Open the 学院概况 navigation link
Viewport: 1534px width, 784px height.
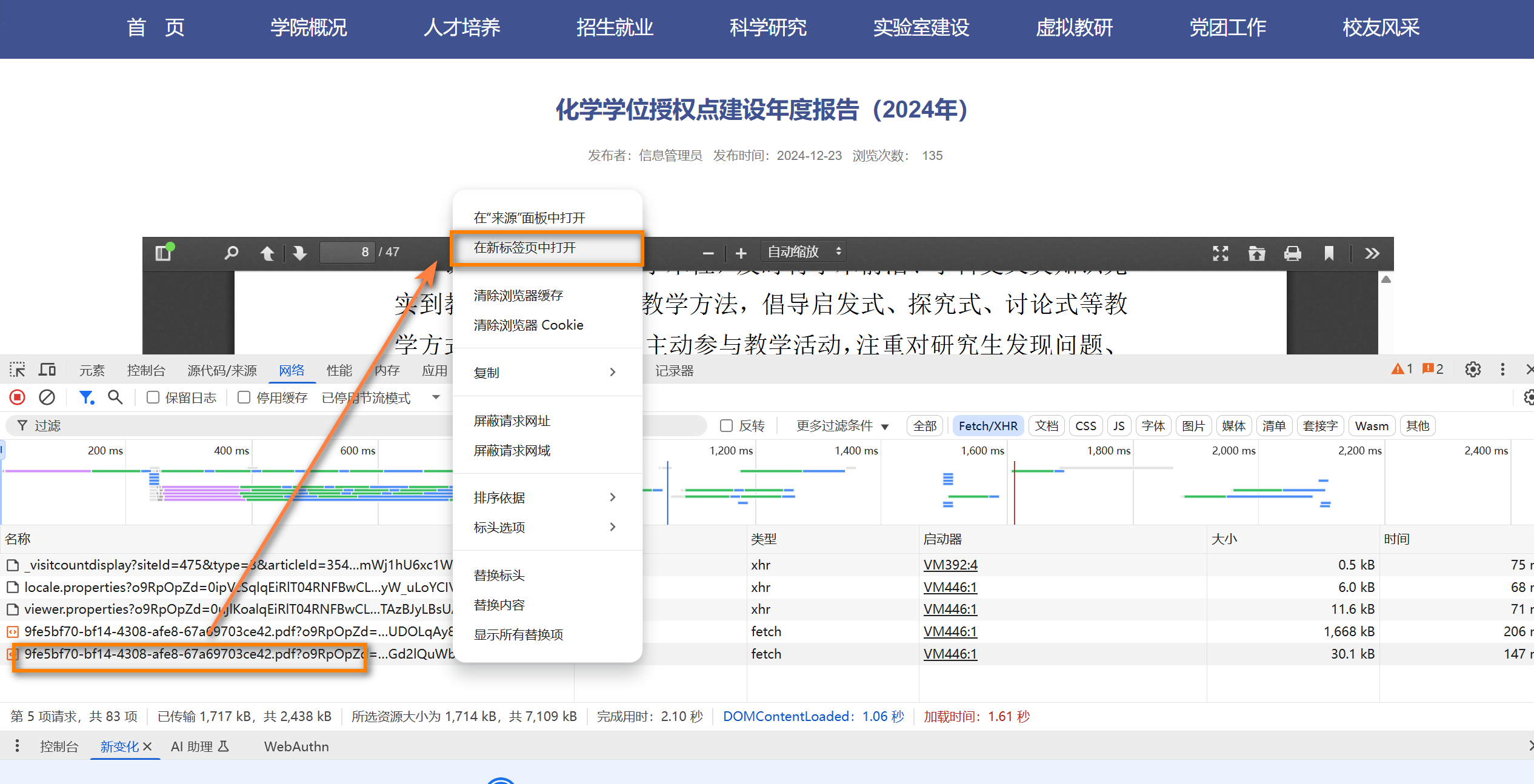[x=308, y=28]
